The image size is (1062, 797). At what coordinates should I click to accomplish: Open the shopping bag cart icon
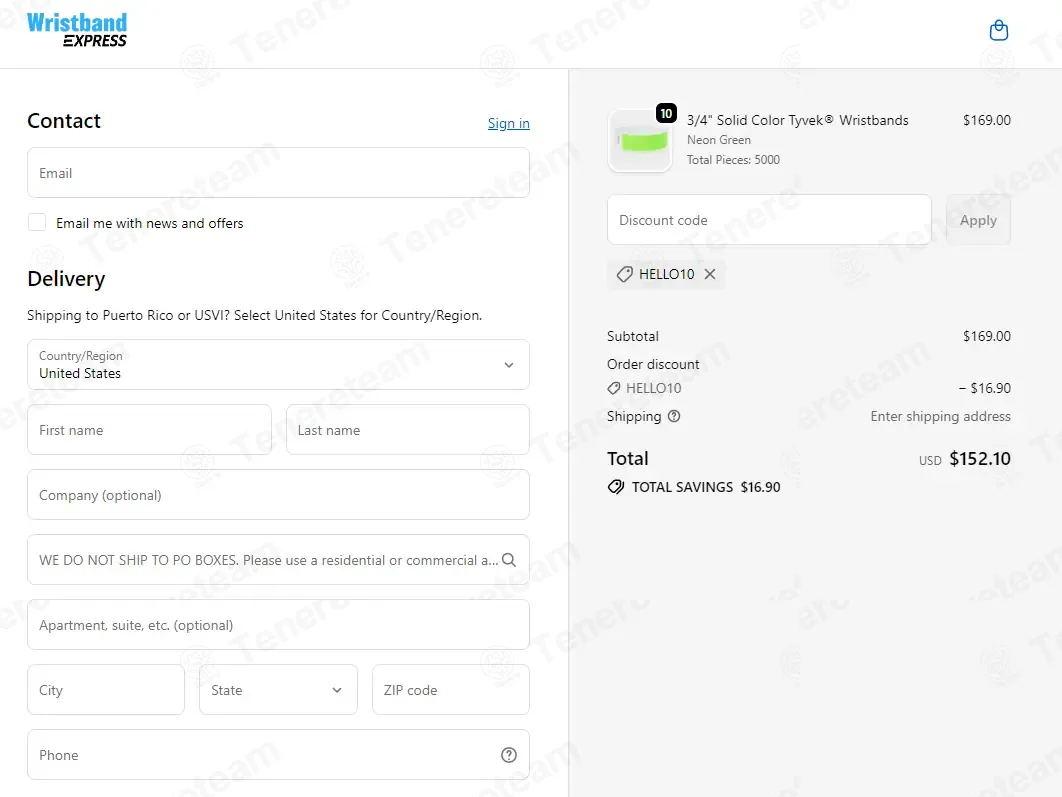998,30
